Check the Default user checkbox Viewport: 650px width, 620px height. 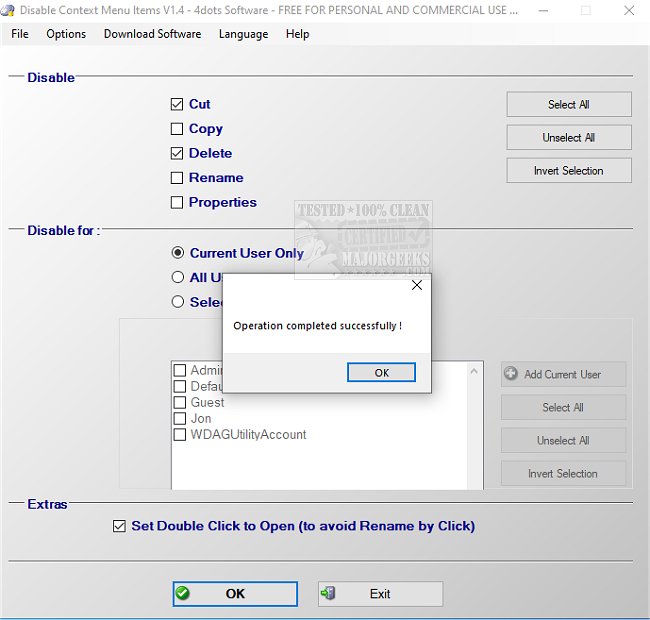click(179, 386)
